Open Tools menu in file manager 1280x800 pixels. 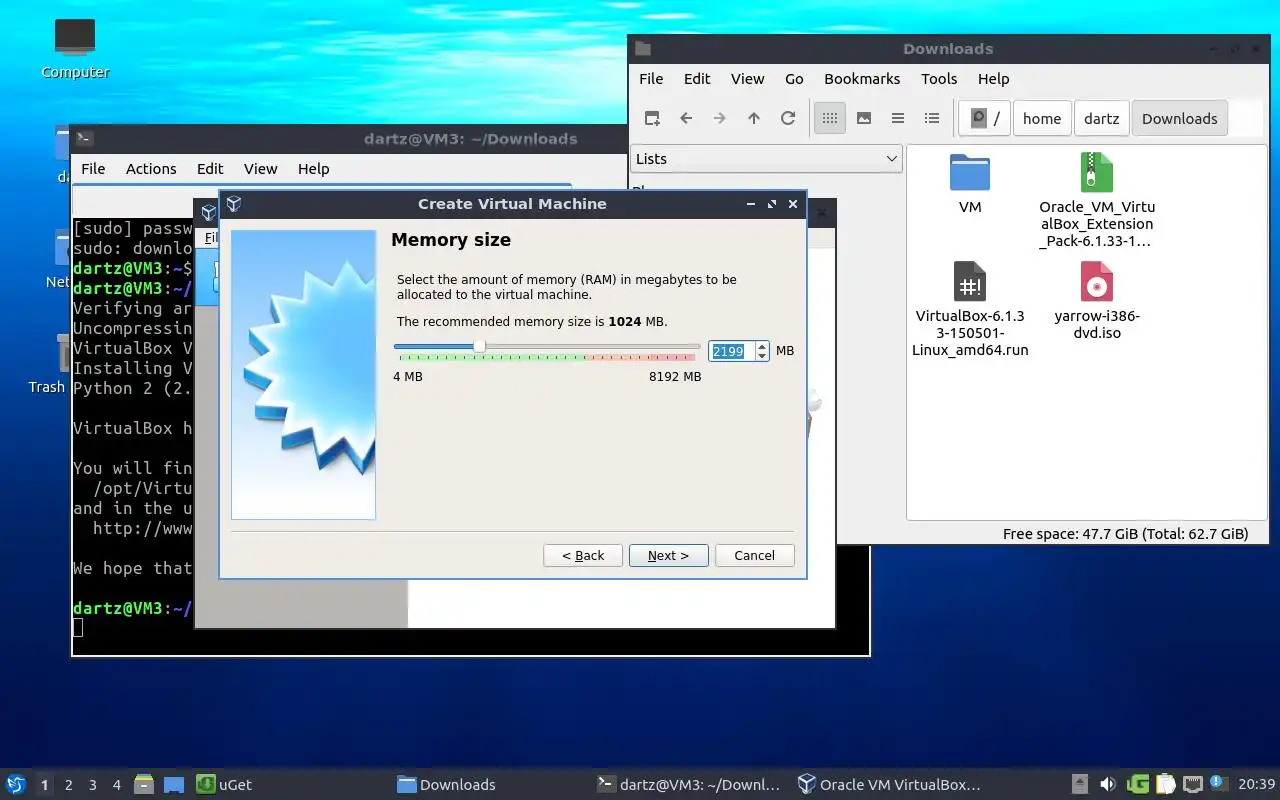tap(939, 78)
